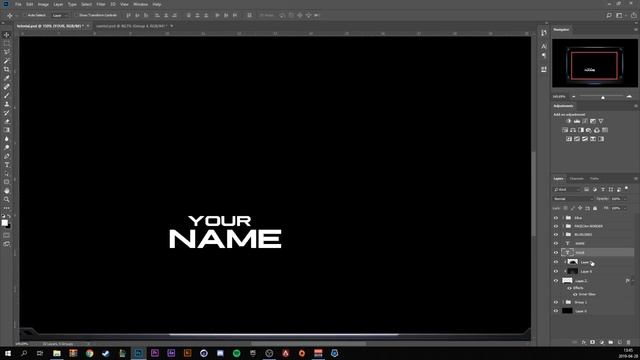Screen dimensions: 640x360
Task: Select the Rectangular Marquee tool
Action: pos(7,43)
